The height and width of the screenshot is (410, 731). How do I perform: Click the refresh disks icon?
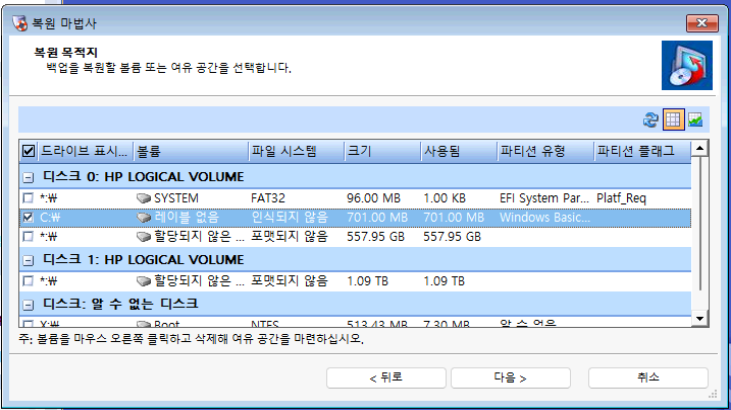tap(650, 120)
